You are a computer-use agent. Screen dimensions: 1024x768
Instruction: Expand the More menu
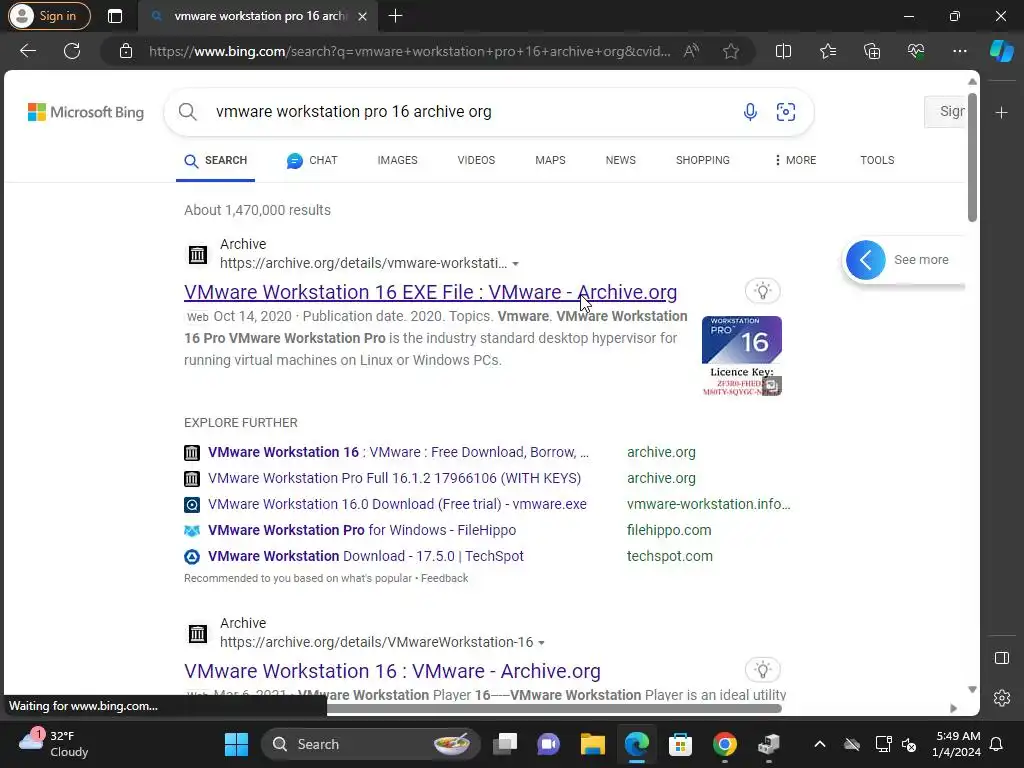pyautogui.click(x=795, y=160)
